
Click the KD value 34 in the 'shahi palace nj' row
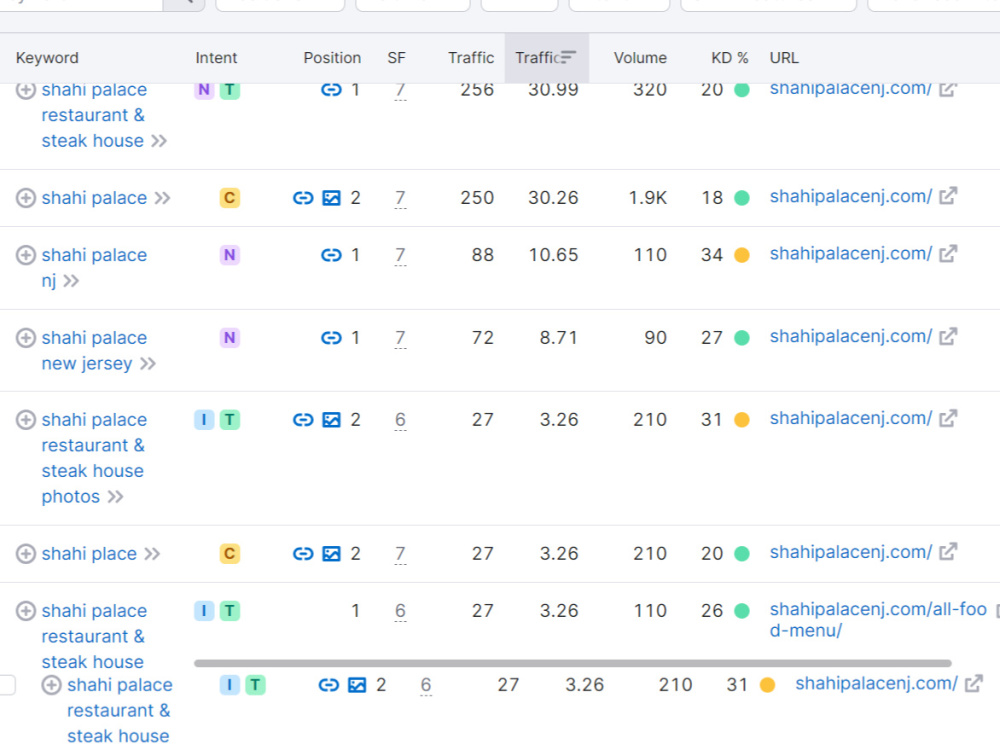pos(712,255)
